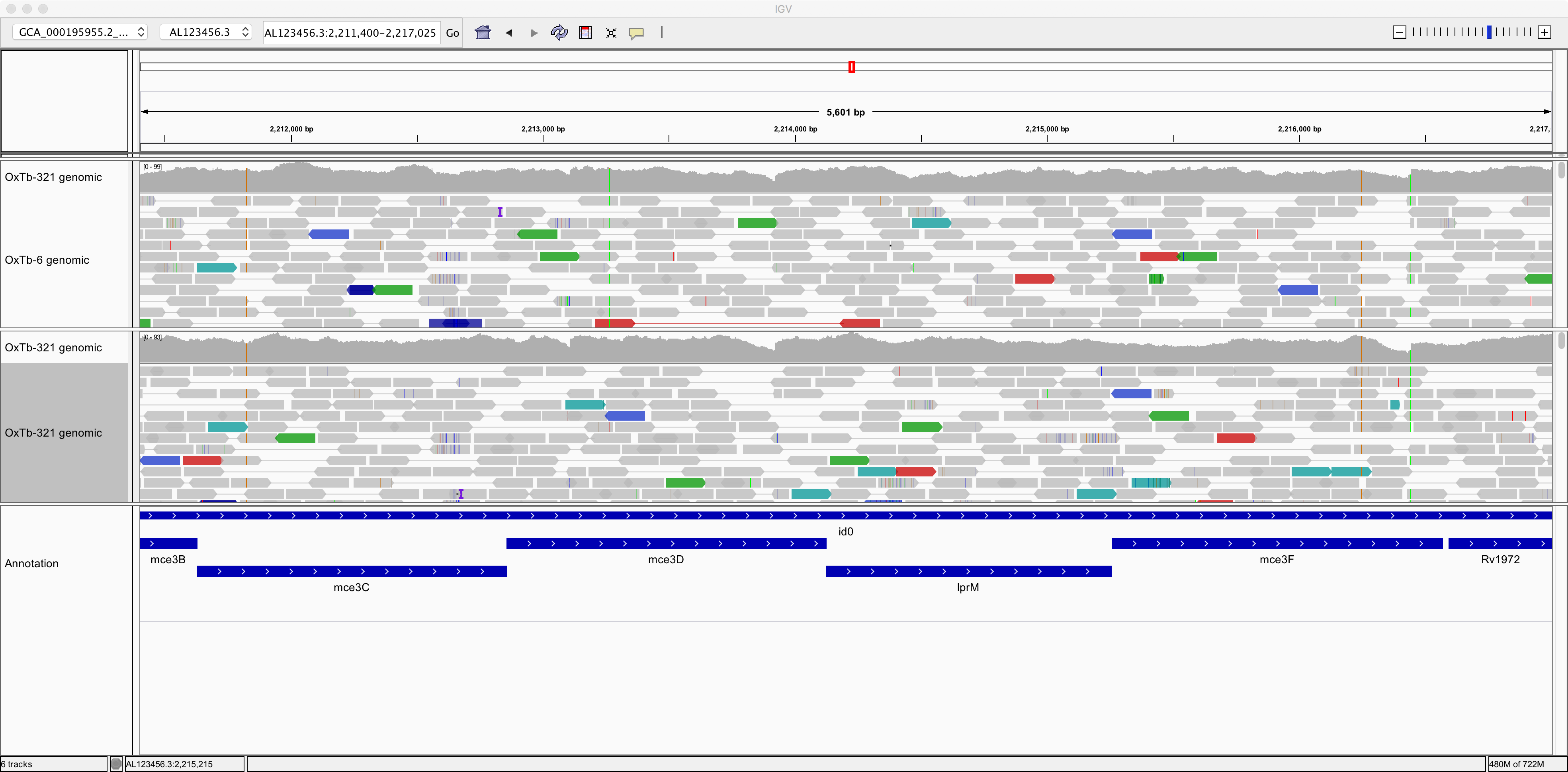
Task: Toggle the yellow popup behavior icon
Action: [x=637, y=33]
